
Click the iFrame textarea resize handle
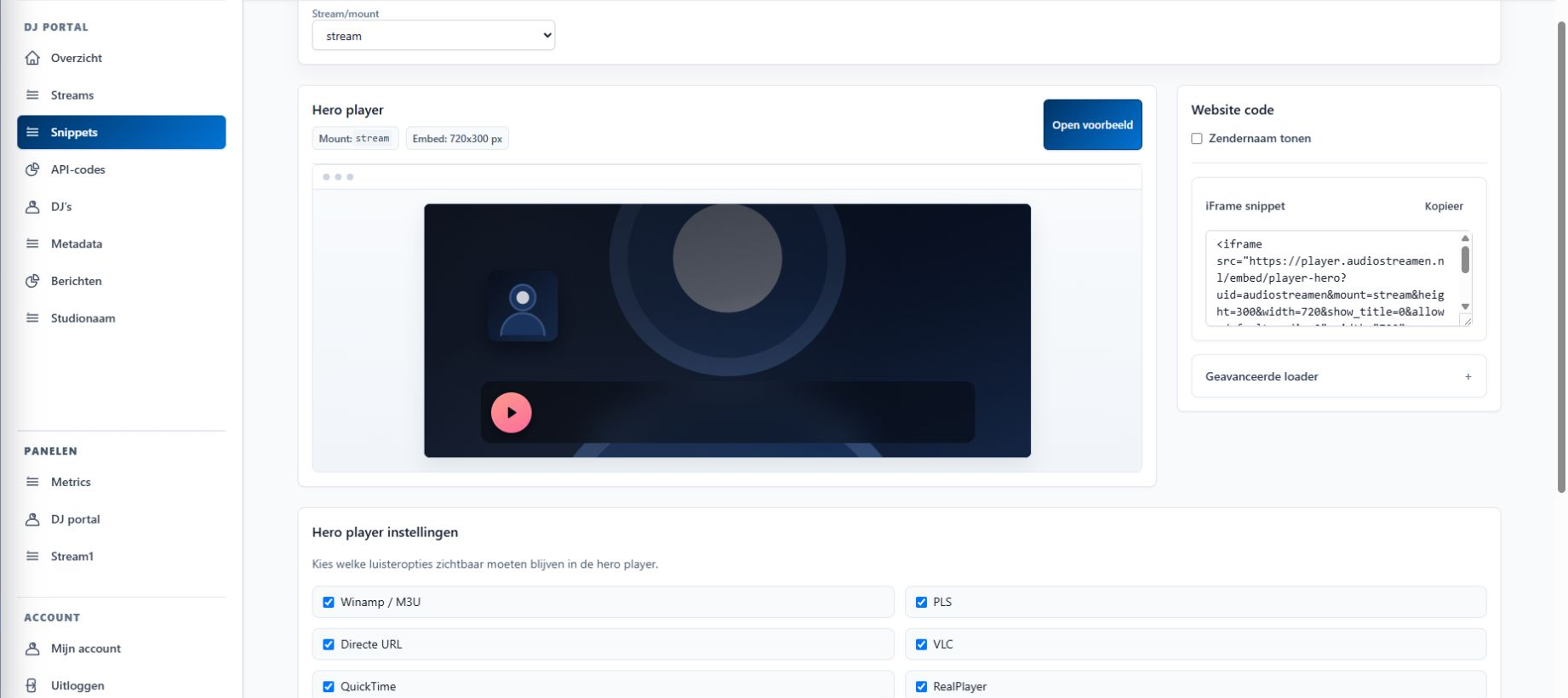[1466, 320]
